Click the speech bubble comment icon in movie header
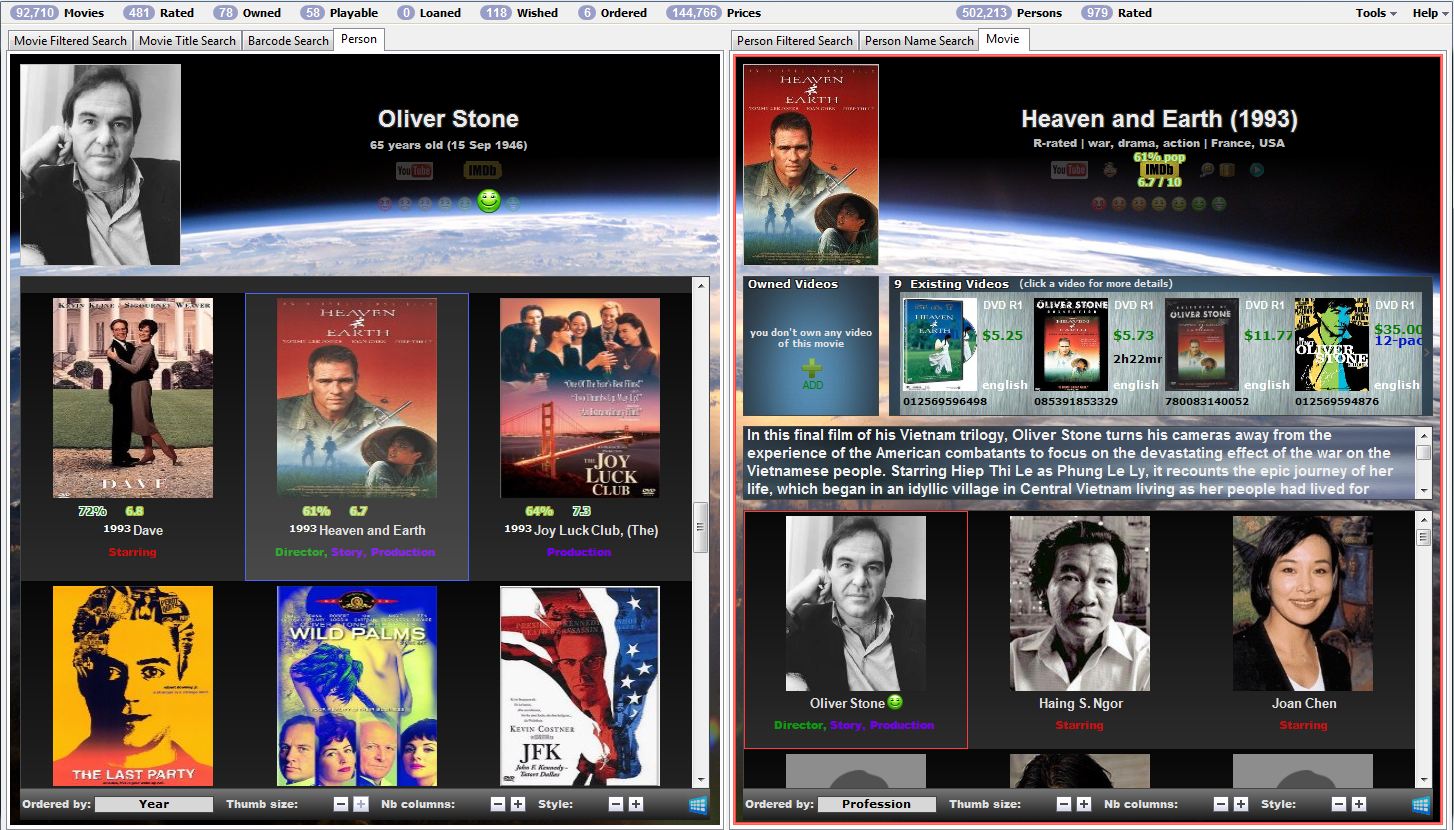 (x=1208, y=170)
